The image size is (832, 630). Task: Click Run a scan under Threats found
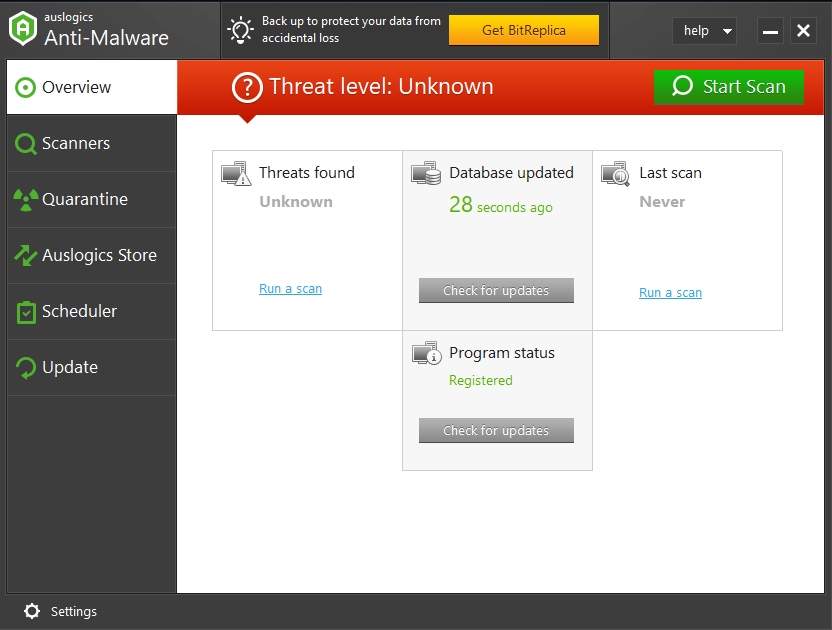[x=290, y=289]
